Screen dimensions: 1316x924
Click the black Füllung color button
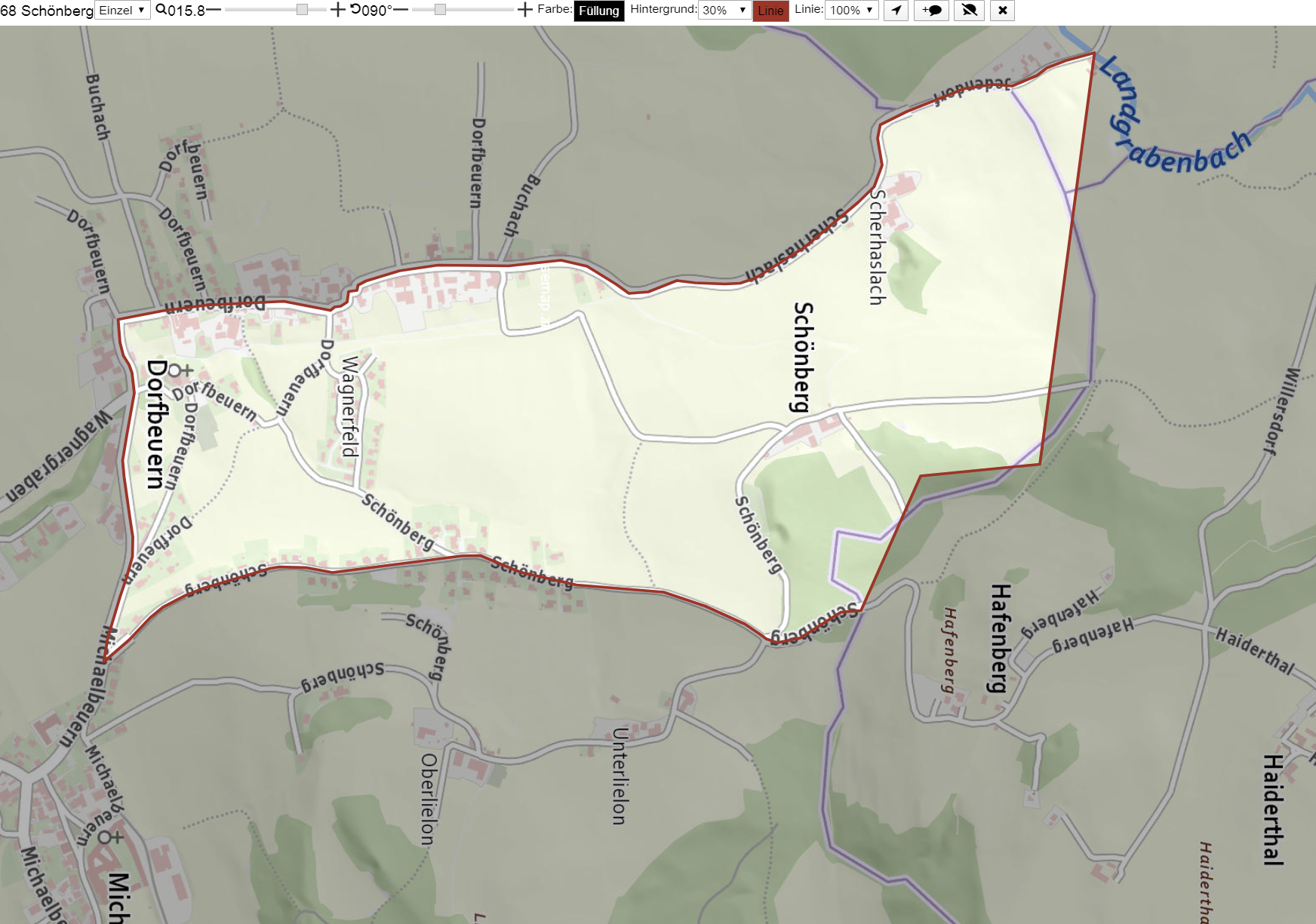tap(599, 11)
